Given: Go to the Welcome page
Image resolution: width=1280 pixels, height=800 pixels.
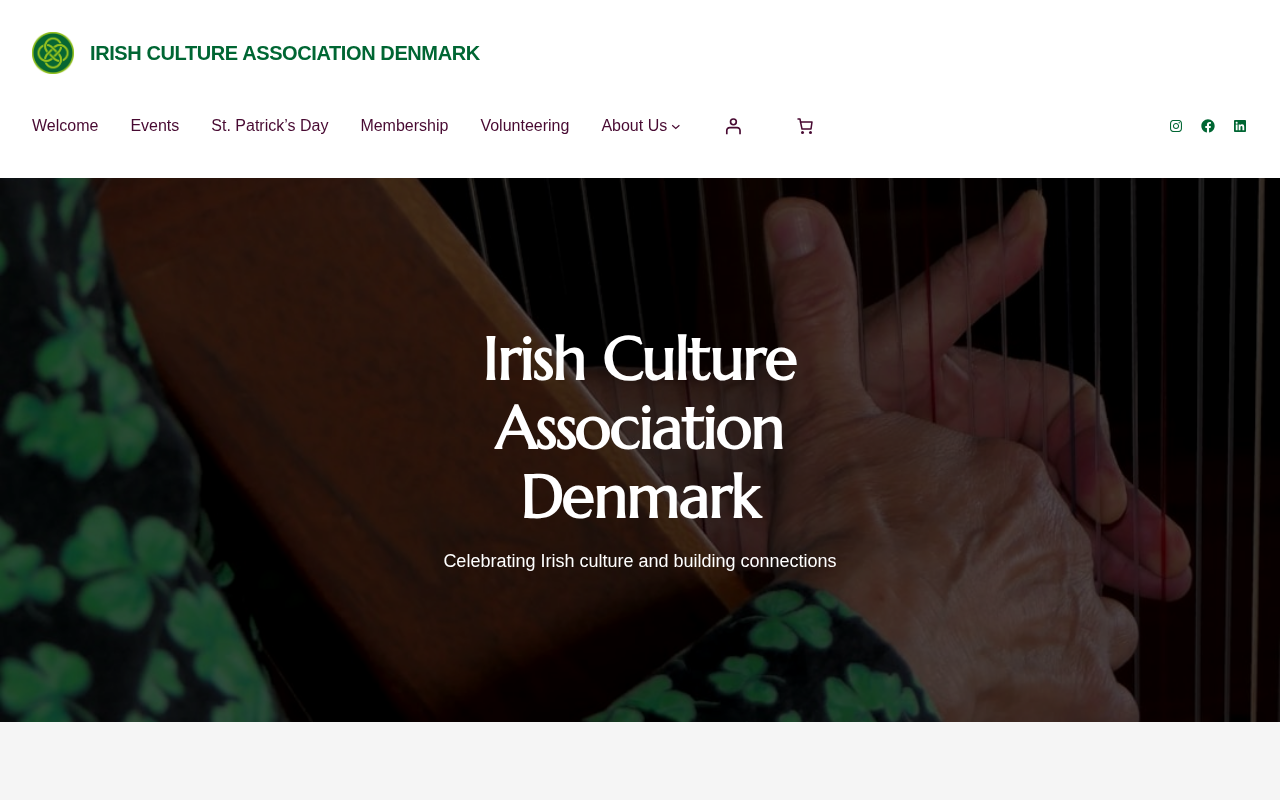Looking at the screenshot, I should [65, 126].
